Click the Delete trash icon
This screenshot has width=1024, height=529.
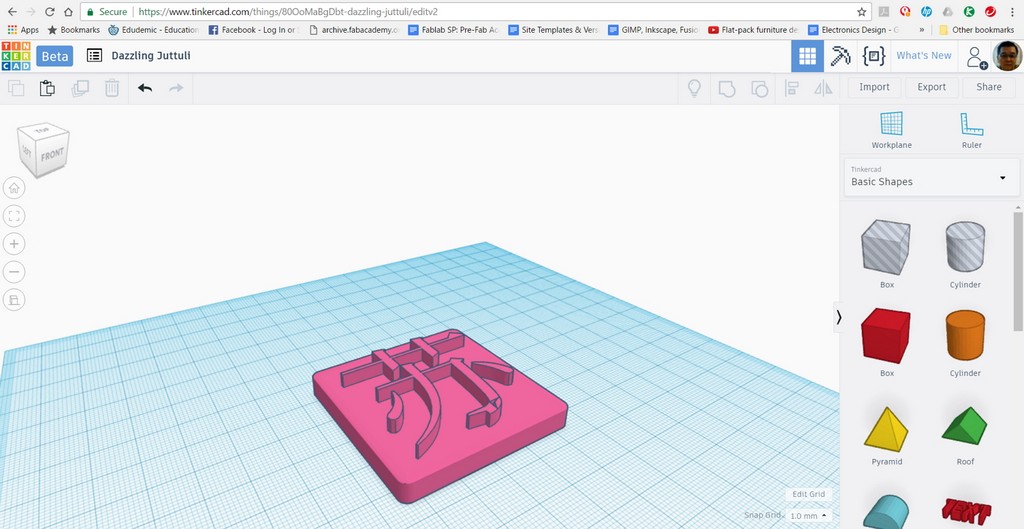[112, 88]
